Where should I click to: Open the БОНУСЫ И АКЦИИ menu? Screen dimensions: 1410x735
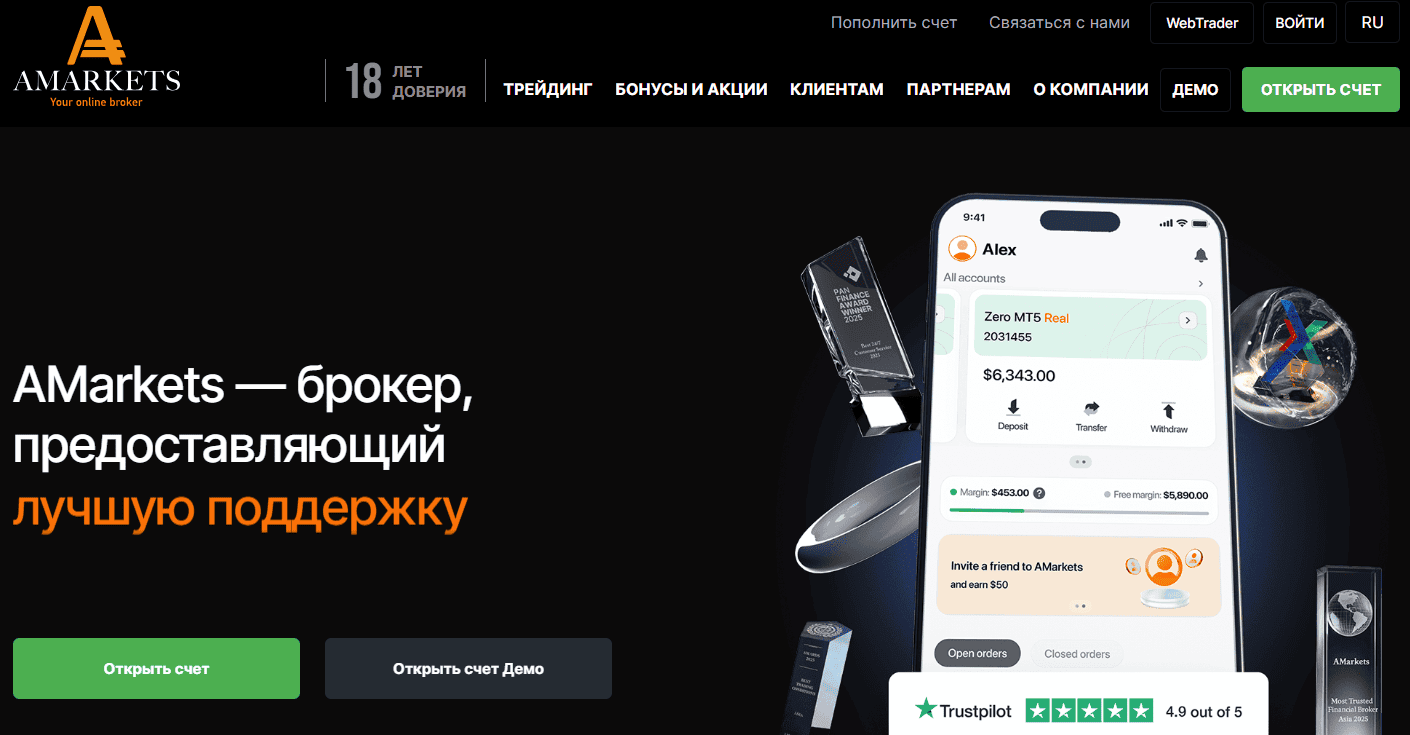pyautogui.click(x=691, y=89)
